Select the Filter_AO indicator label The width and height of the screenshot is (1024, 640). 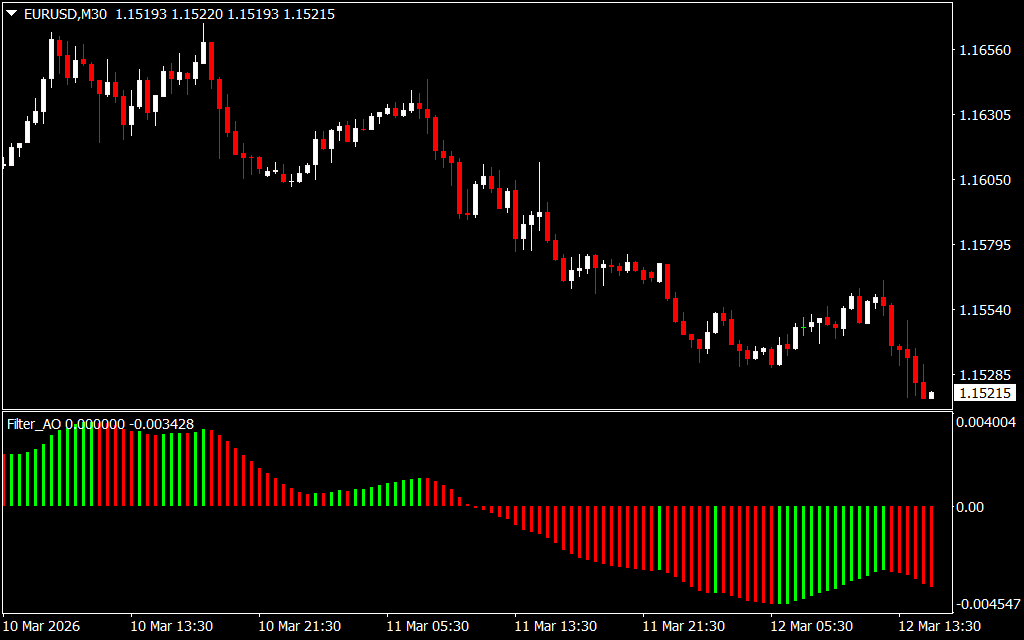click(x=34, y=424)
